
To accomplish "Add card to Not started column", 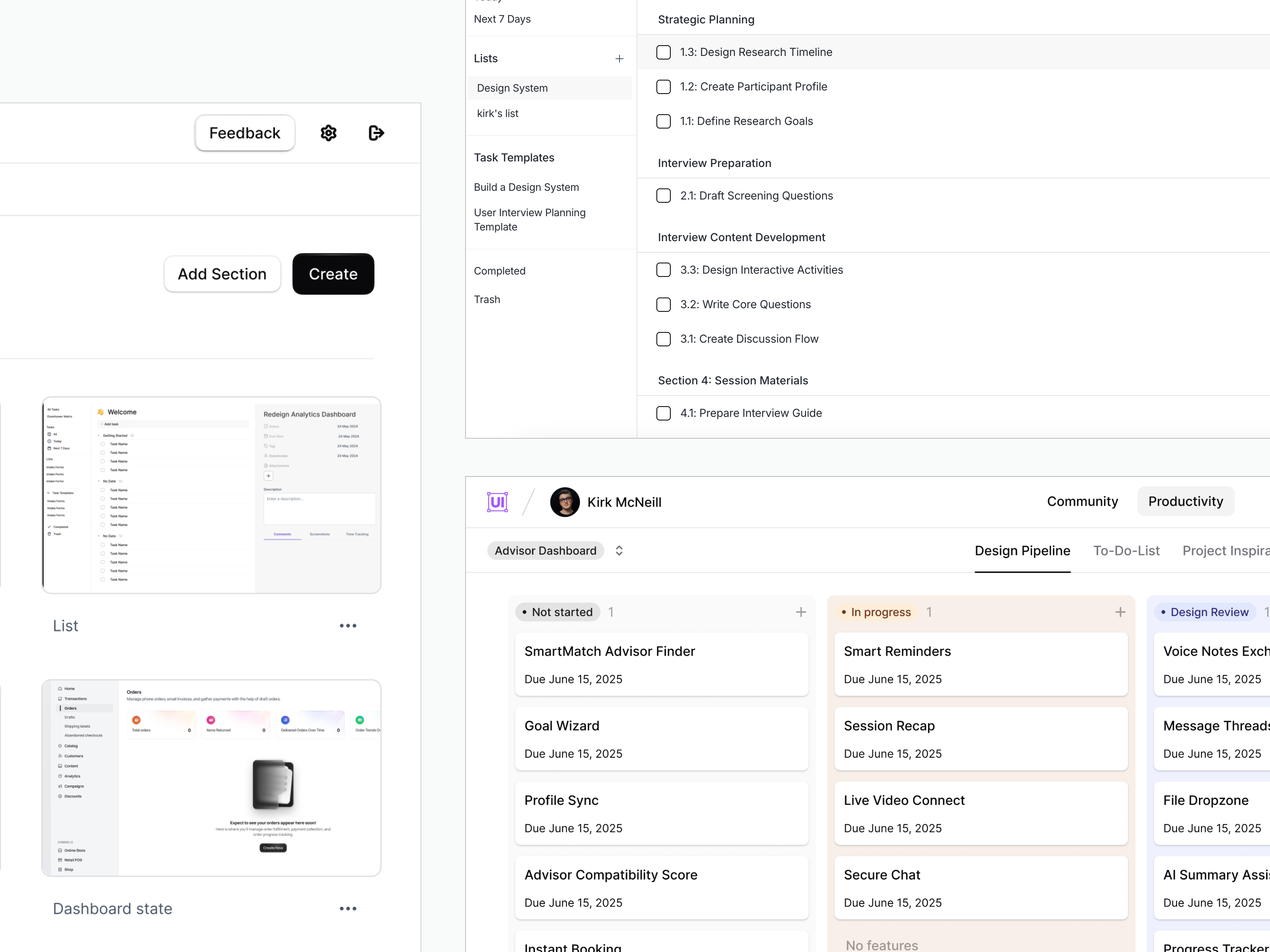I will click(801, 612).
